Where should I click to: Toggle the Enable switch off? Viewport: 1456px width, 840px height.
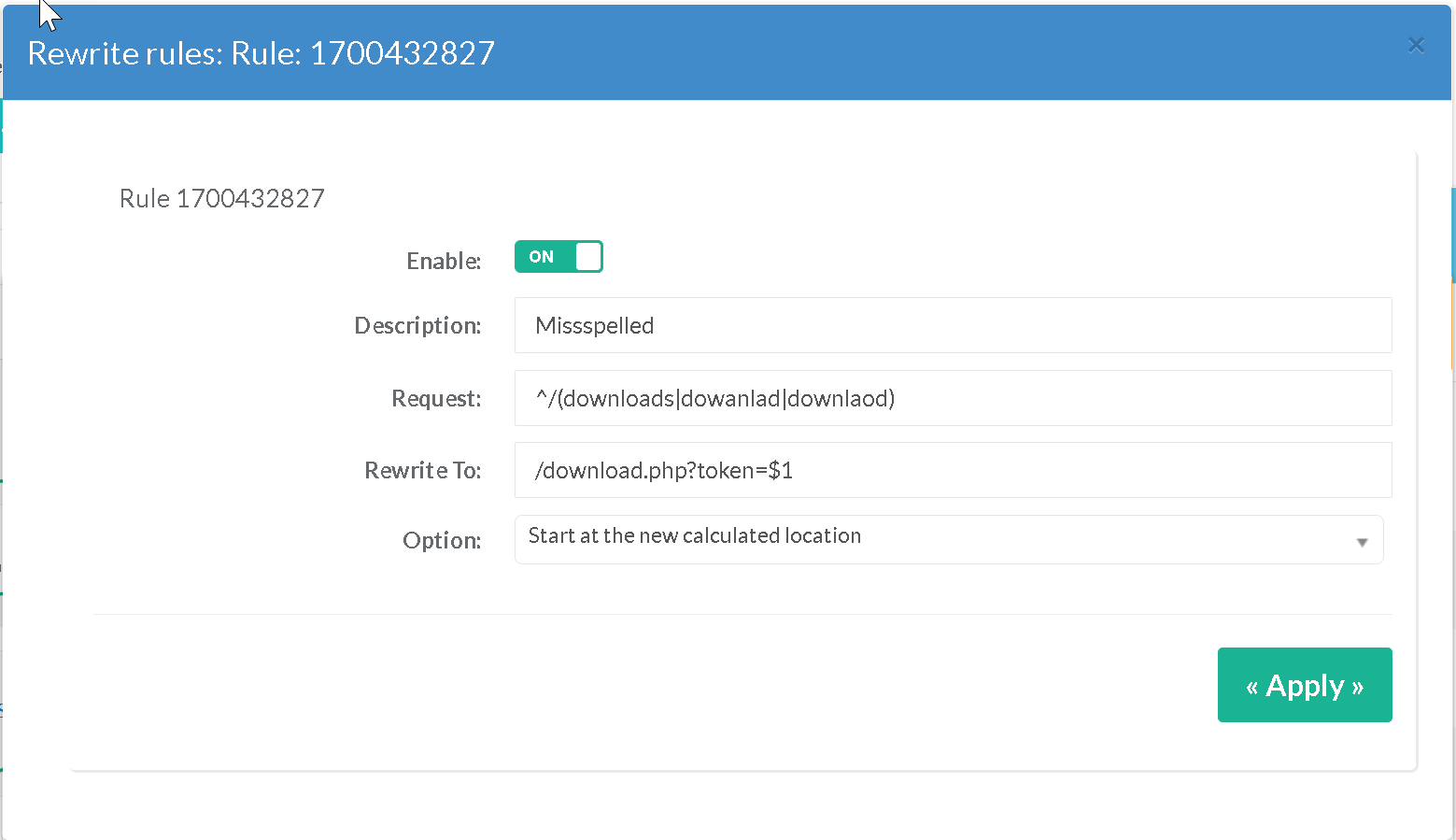point(558,257)
